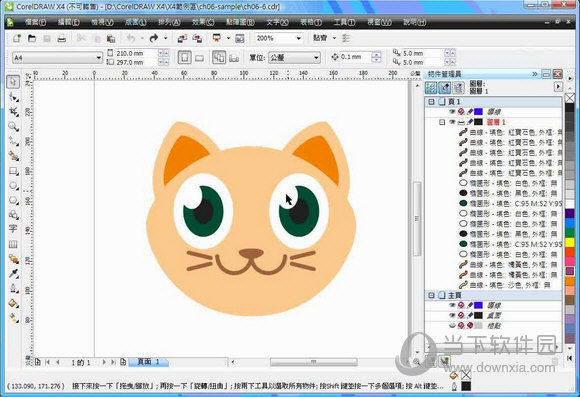The width and height of the screenshot is (580, 397).
Task: Open the redo history dropdown arrow
Action: (x=165, y=38)
